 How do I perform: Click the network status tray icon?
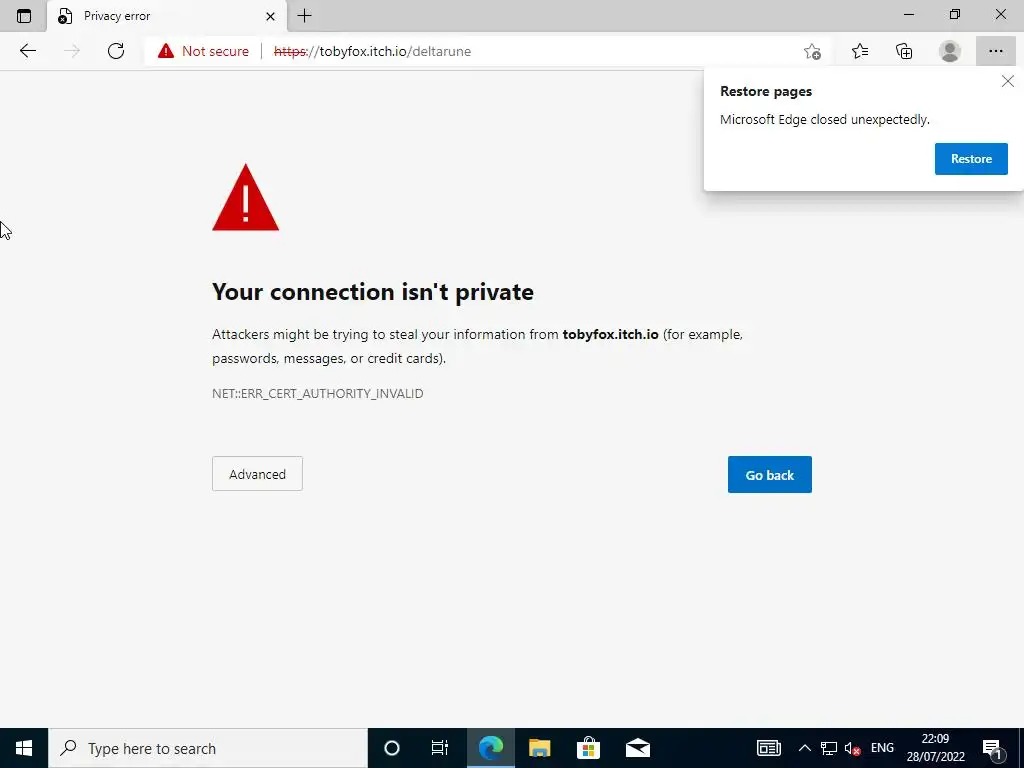pyautogui.click(x=829, y=748)
